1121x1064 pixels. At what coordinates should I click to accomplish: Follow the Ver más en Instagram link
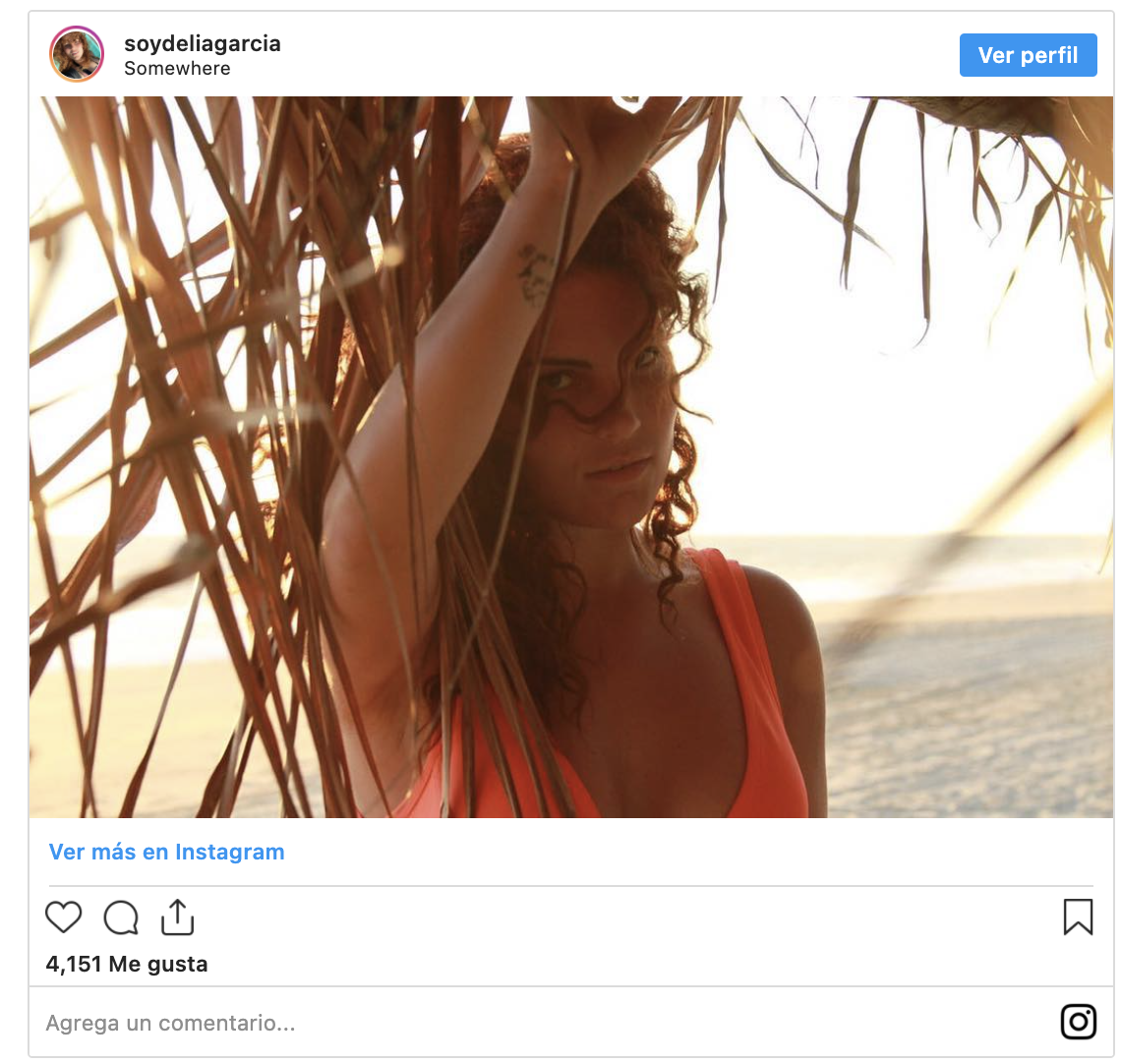point(167,852)
